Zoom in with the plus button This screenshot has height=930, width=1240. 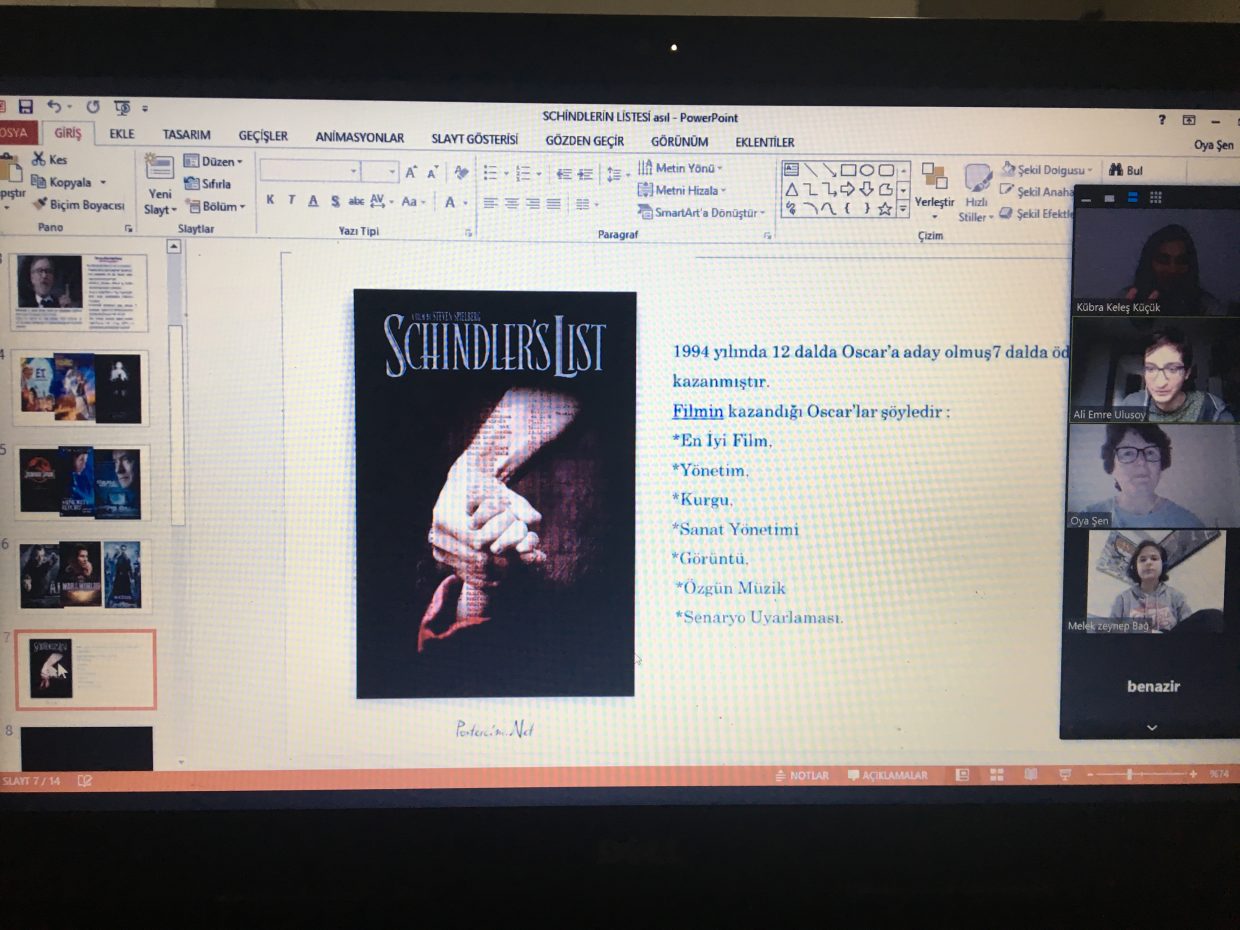[x=1193, y=774]
